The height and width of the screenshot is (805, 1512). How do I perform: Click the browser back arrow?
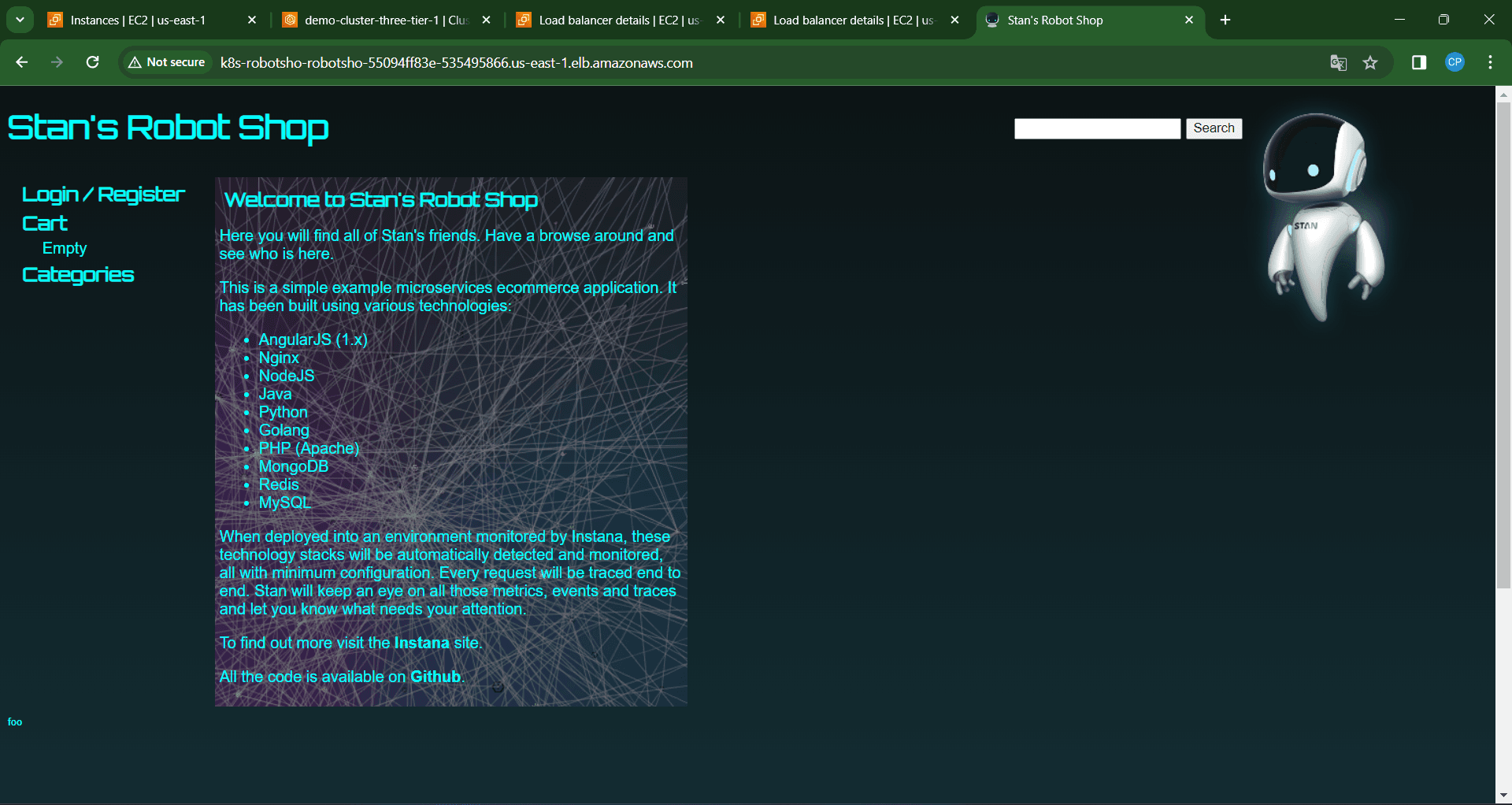coord(22,62)
